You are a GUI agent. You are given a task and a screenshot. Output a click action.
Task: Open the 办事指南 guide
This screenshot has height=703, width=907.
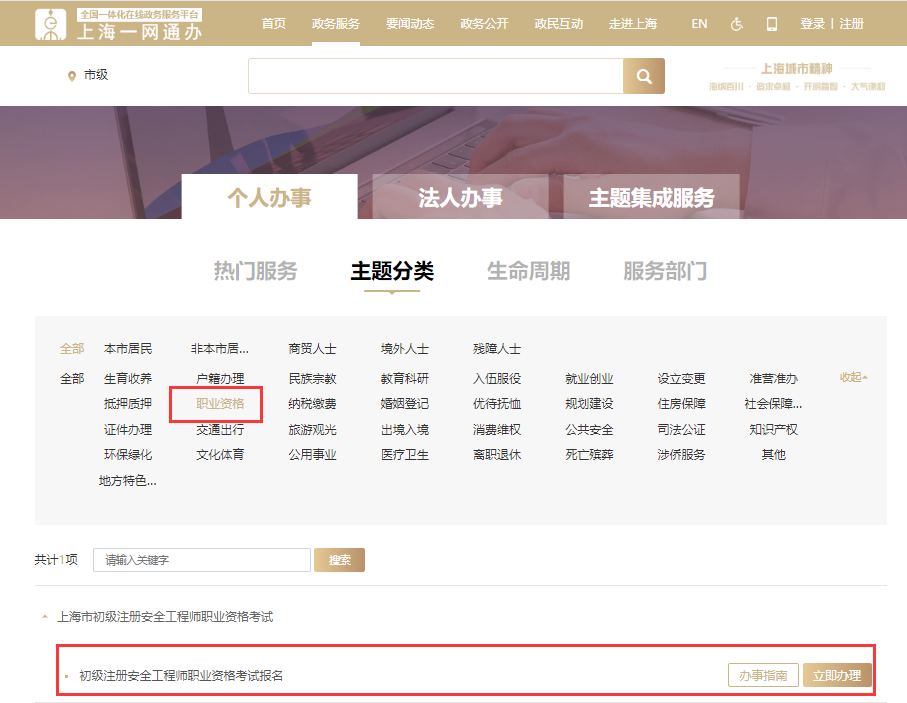coord(762,675)
